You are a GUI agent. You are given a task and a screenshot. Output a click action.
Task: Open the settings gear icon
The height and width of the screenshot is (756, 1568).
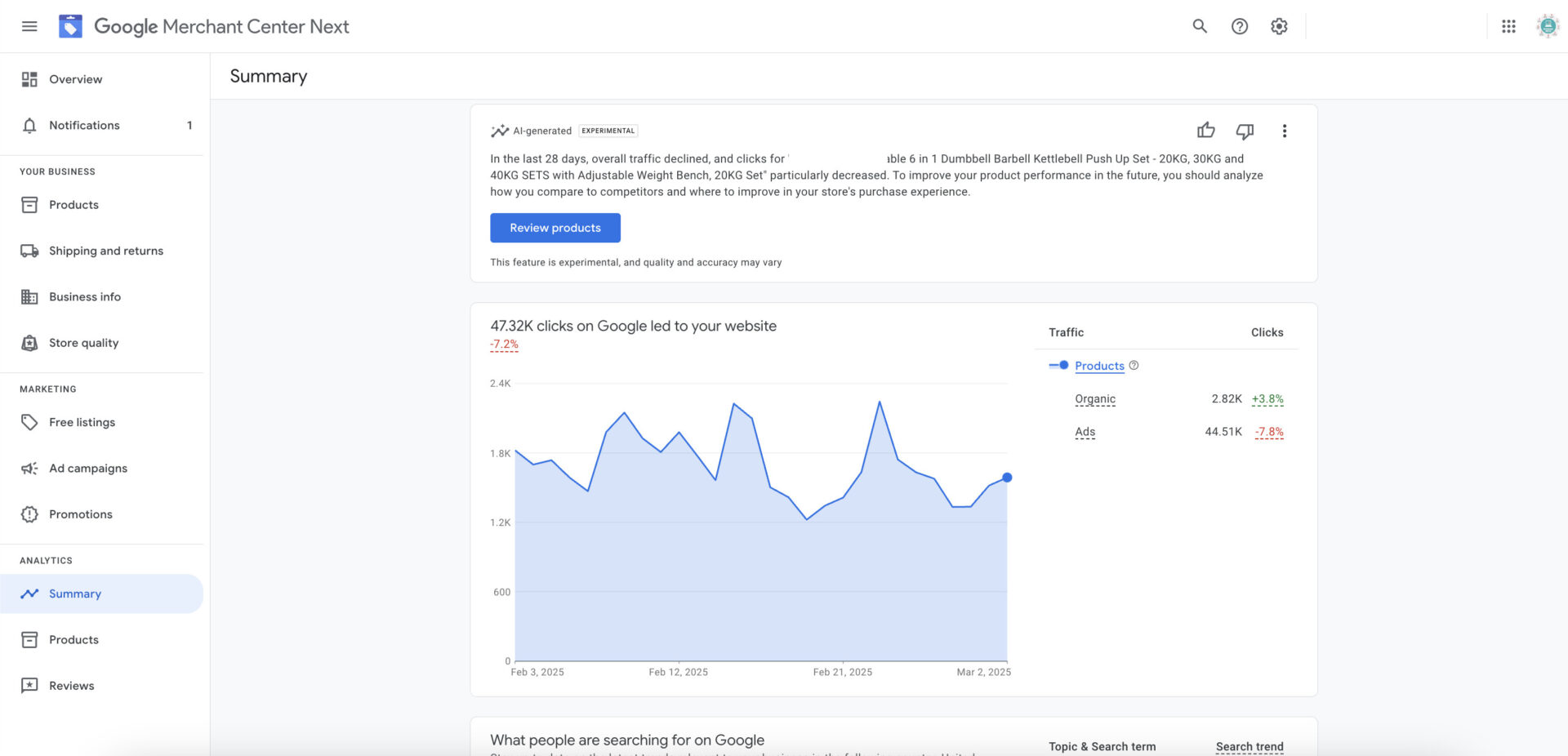tap(1279, 26)
